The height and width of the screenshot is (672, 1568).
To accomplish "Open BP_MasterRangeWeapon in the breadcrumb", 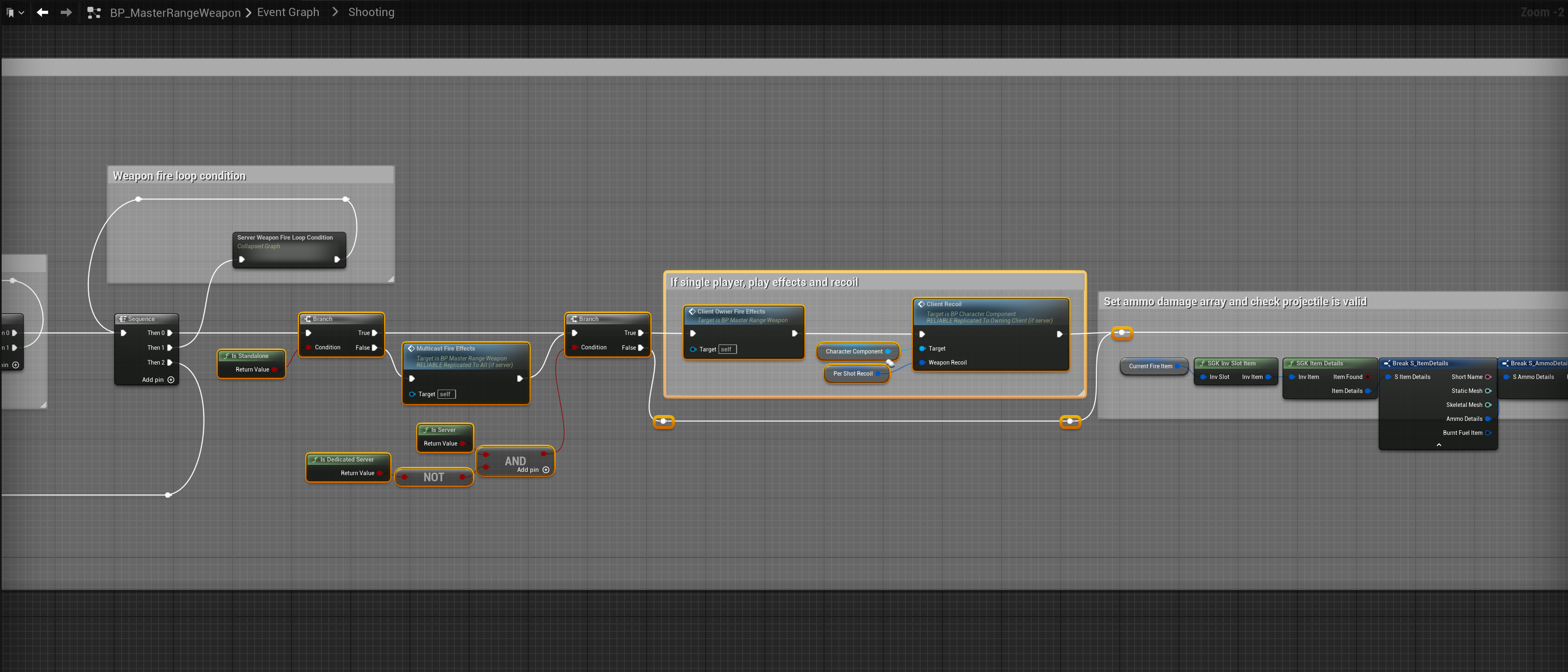I will (x=175, y=13).
